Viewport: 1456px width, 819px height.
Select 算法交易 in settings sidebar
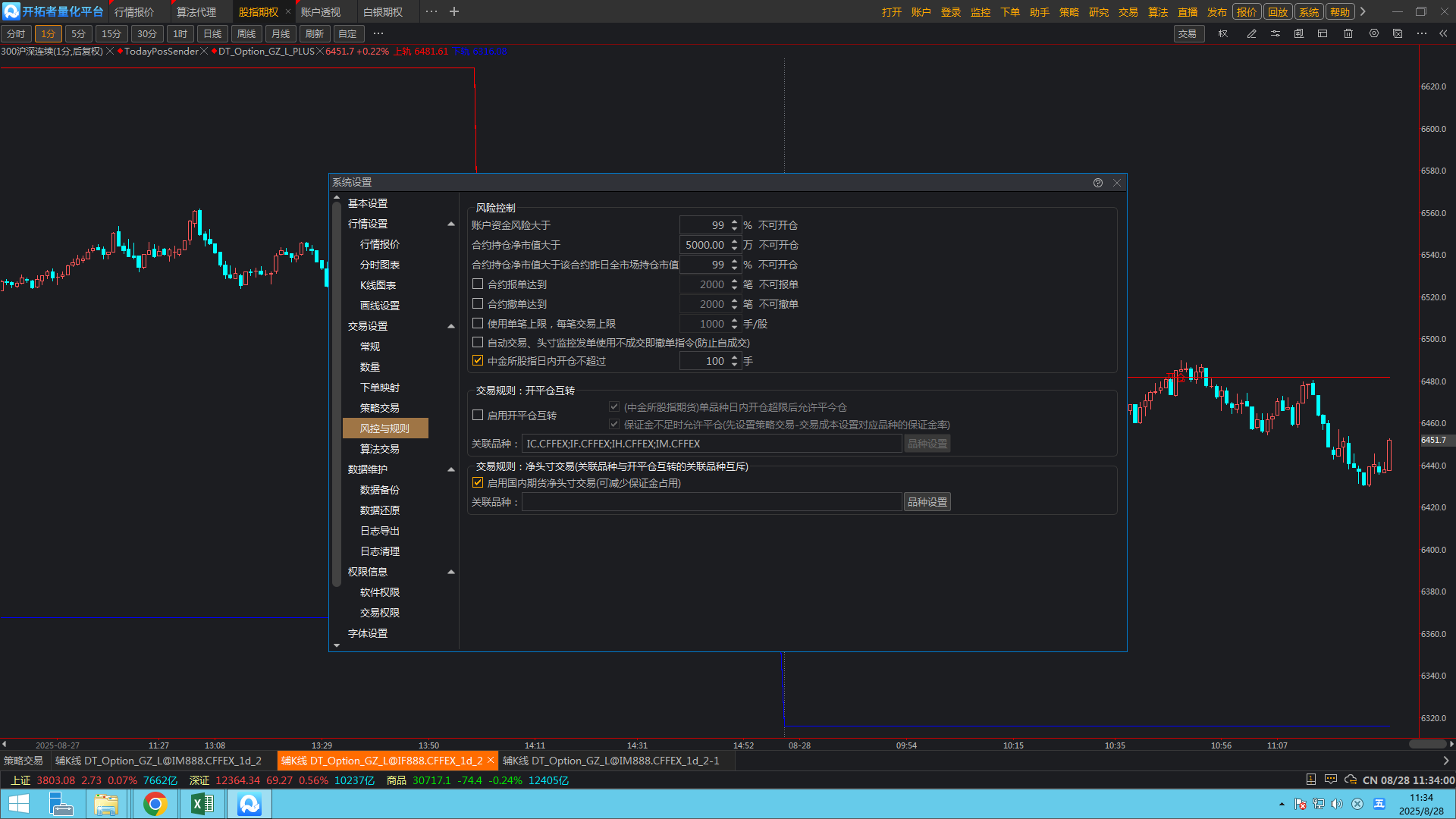point(379,449)
